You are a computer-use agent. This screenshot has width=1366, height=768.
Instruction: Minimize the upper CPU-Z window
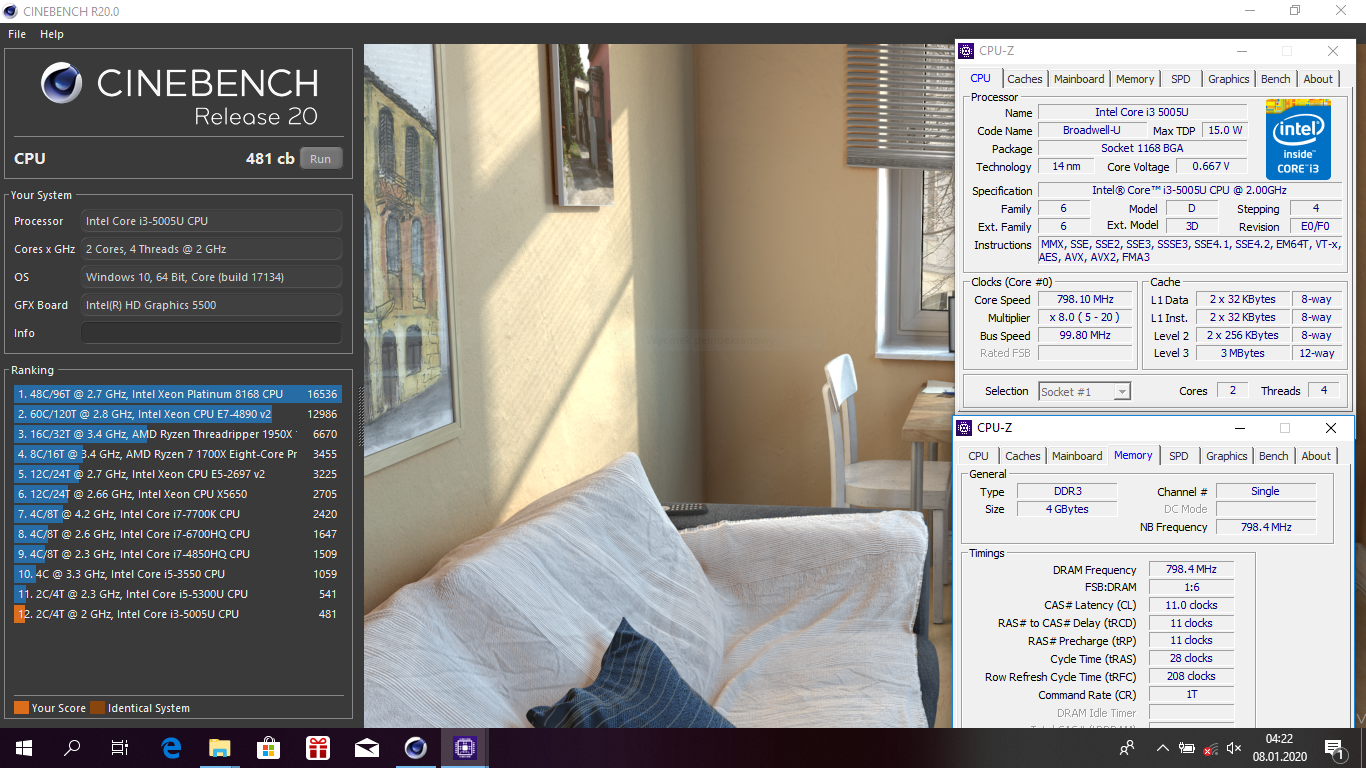point(1242,51)
